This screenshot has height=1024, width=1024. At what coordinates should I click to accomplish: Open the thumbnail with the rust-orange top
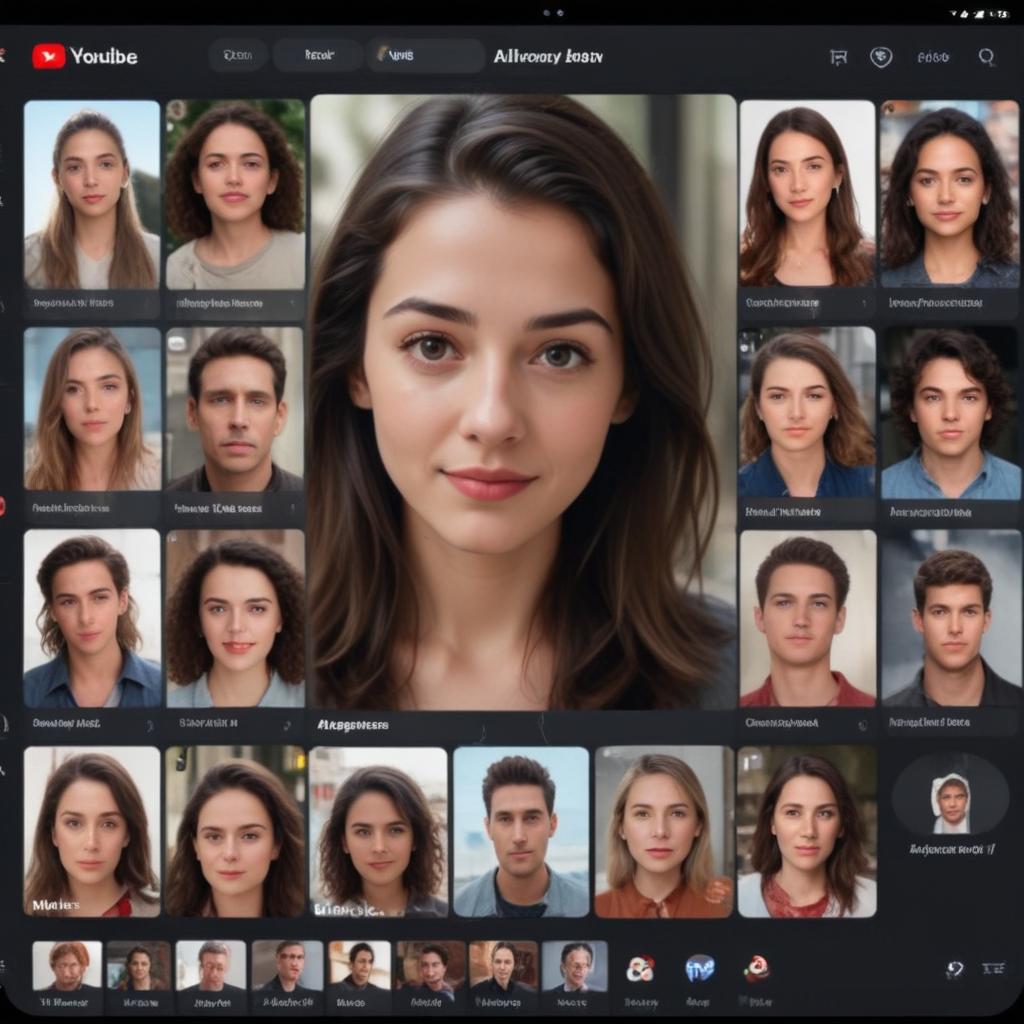(x=664, y=830)
